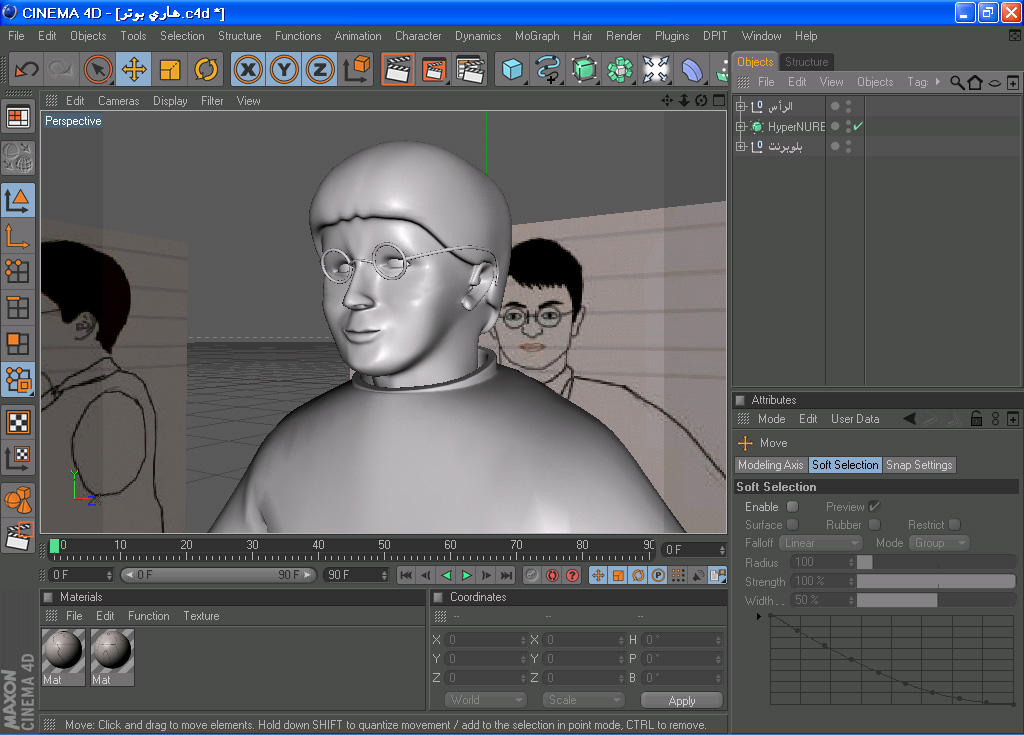Open the deformer objects icon
1024x735 pixels.
point(692,69)
